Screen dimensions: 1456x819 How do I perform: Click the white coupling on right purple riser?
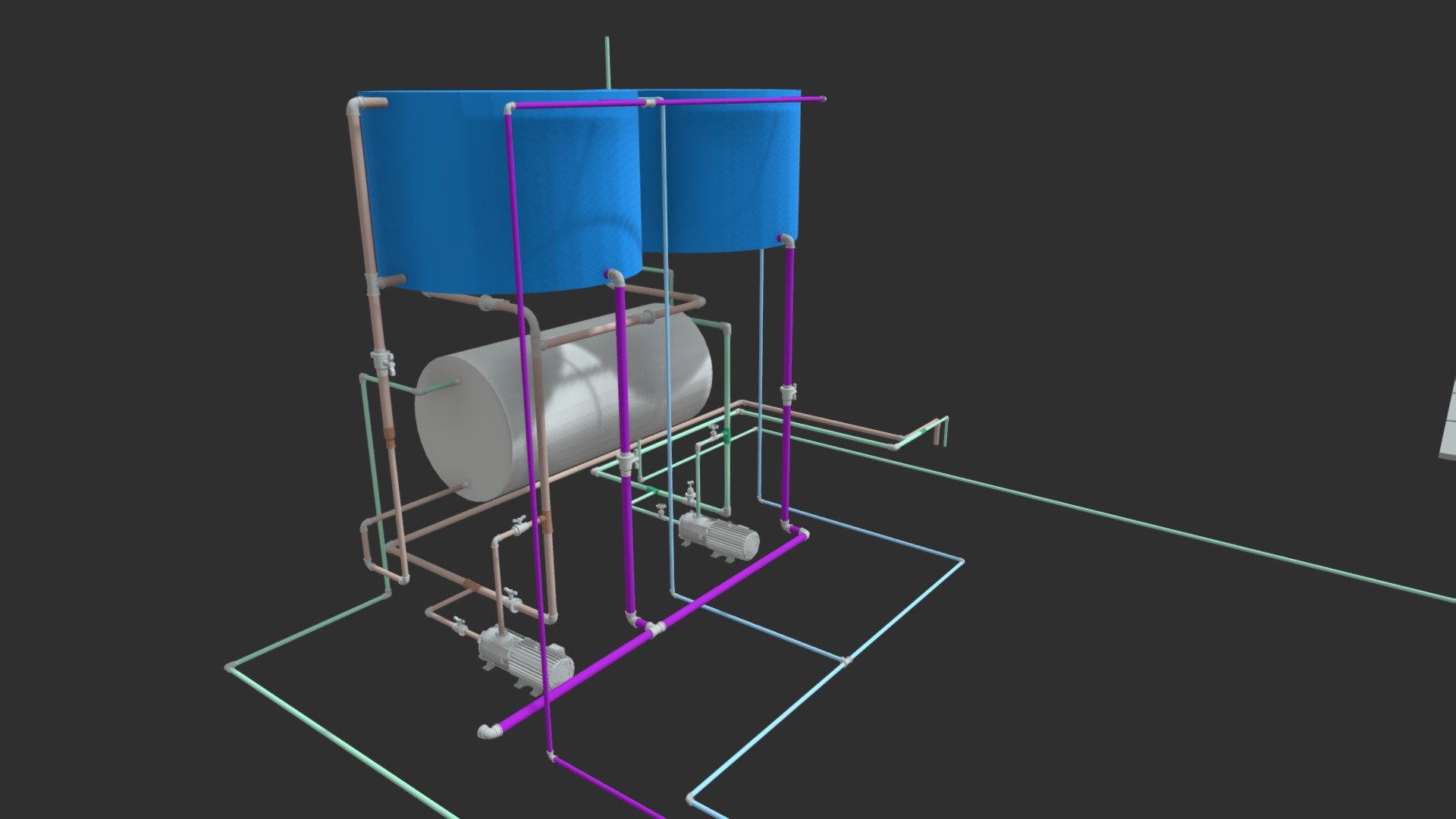[789, 394]
